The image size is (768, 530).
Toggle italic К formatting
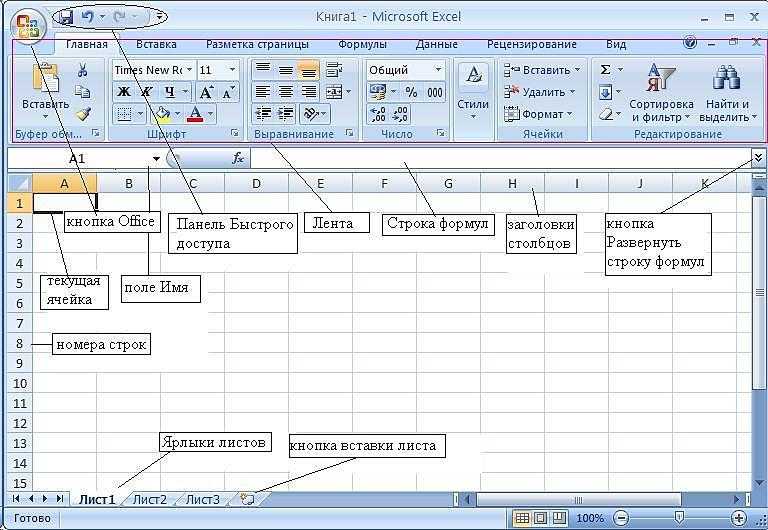click(146, 92)
